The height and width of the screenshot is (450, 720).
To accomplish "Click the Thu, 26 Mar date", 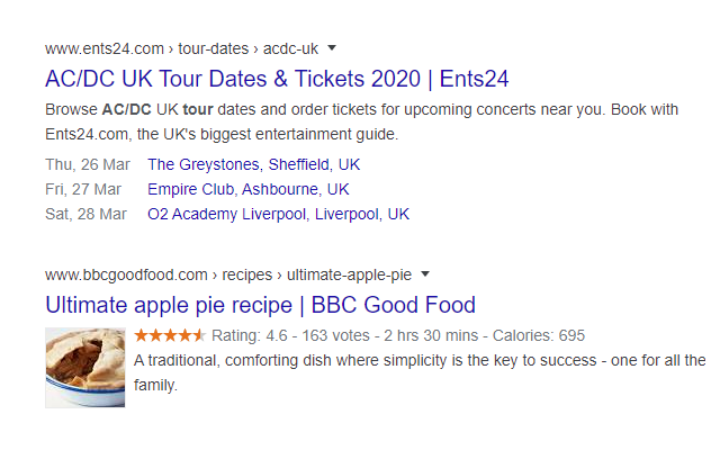I will point(87,164).
